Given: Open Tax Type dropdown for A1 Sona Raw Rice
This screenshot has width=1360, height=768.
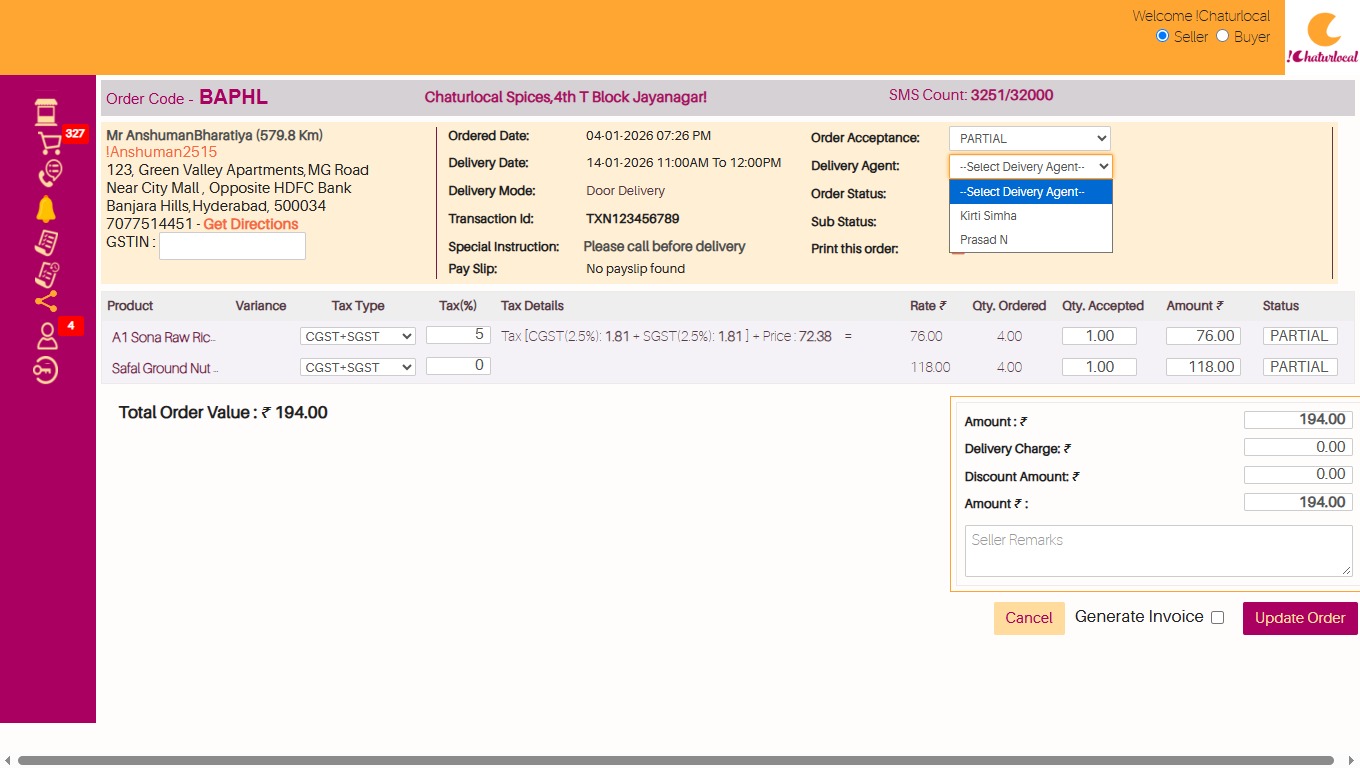Looking at the screenshot, I should point(358,337).
